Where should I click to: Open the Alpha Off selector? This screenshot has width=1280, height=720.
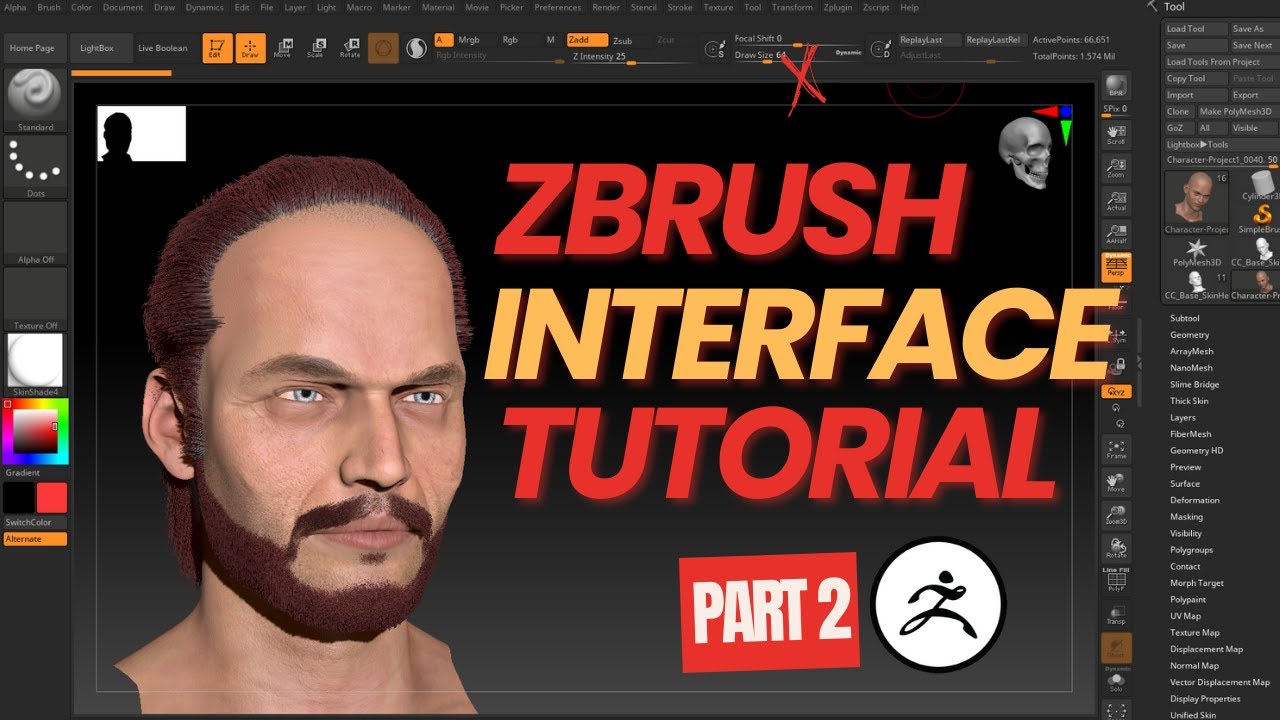pos(35,232)
